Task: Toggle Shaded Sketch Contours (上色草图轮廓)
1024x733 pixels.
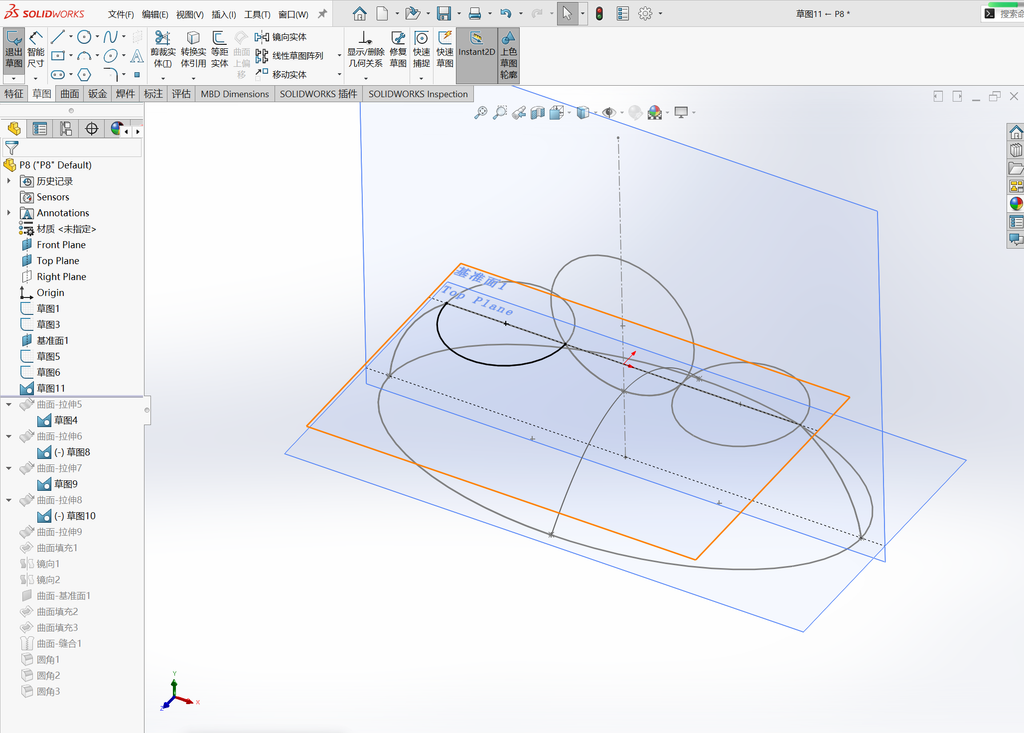Action: (509, 55)
